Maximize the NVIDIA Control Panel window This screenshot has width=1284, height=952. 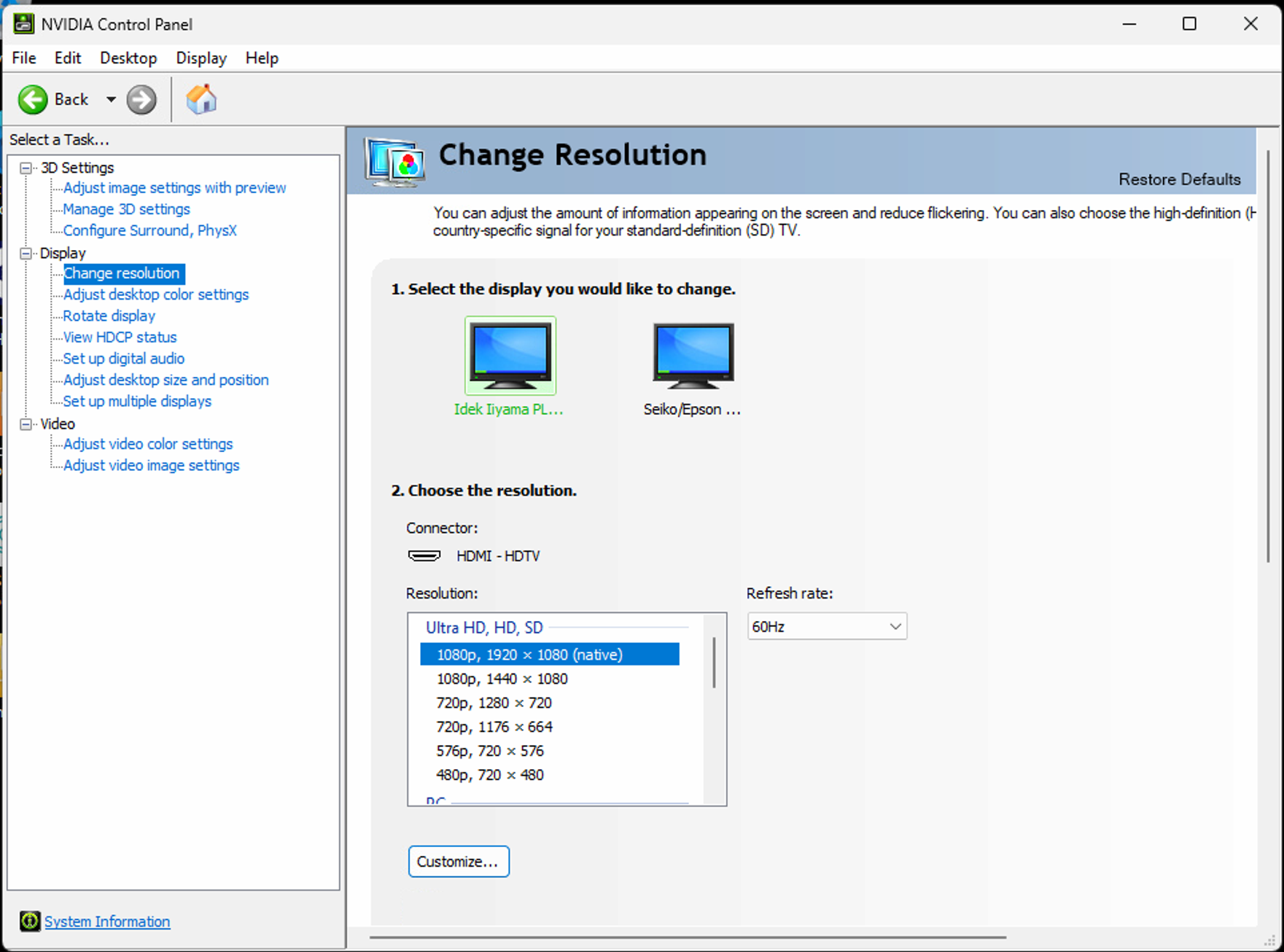[1189, 24]
